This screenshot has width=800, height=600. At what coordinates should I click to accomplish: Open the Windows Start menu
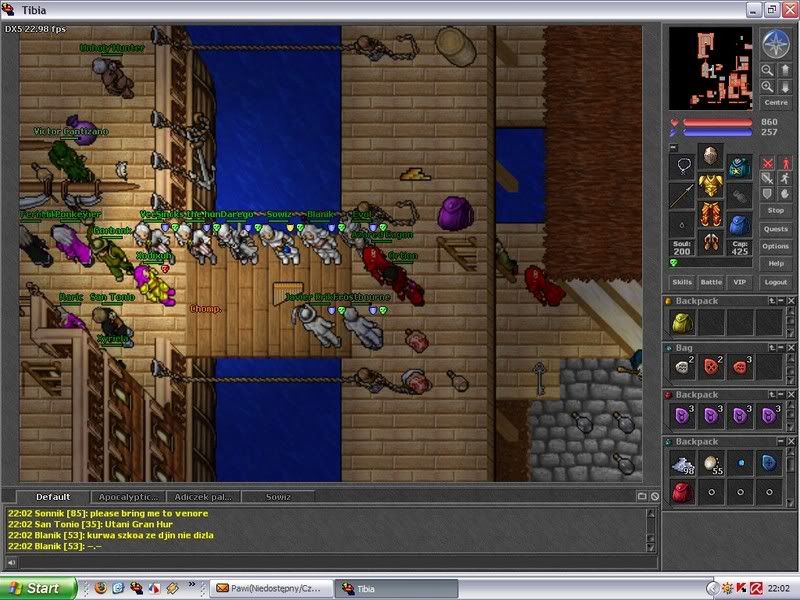[x=38, y=588]
